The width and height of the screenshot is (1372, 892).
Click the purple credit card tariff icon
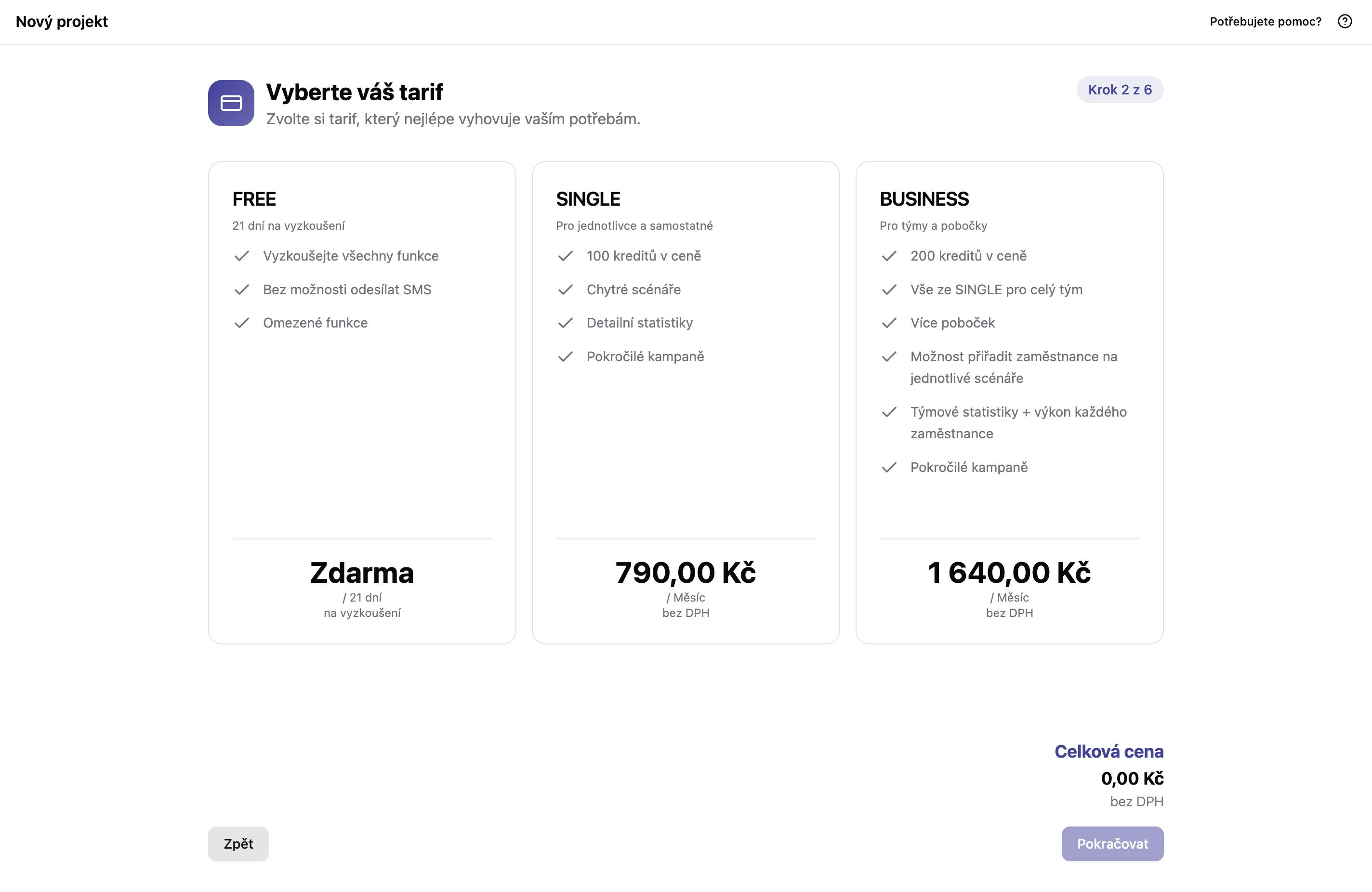231,103
